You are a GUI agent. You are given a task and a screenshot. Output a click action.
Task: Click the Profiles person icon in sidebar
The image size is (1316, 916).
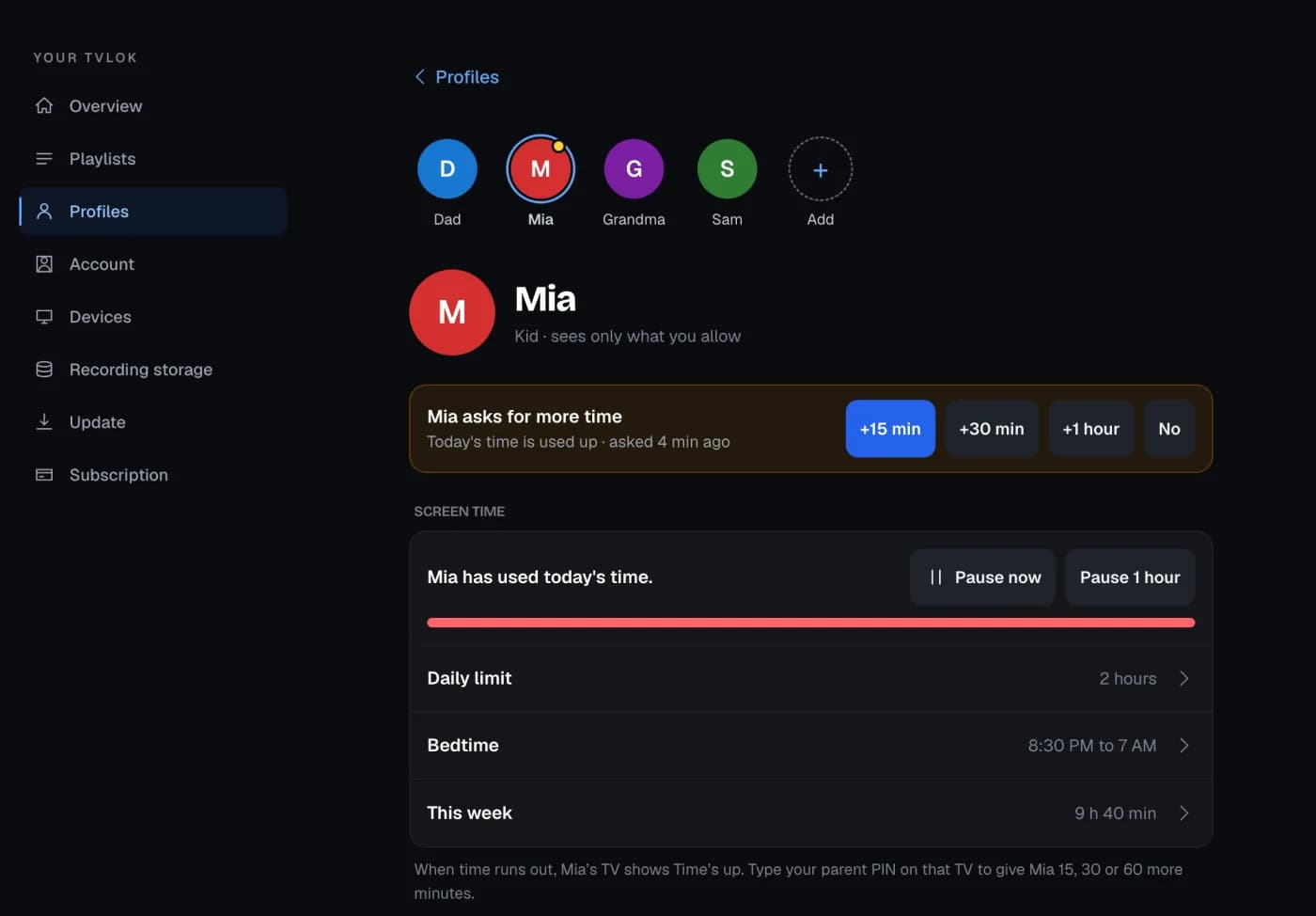[x=44, y=211]
